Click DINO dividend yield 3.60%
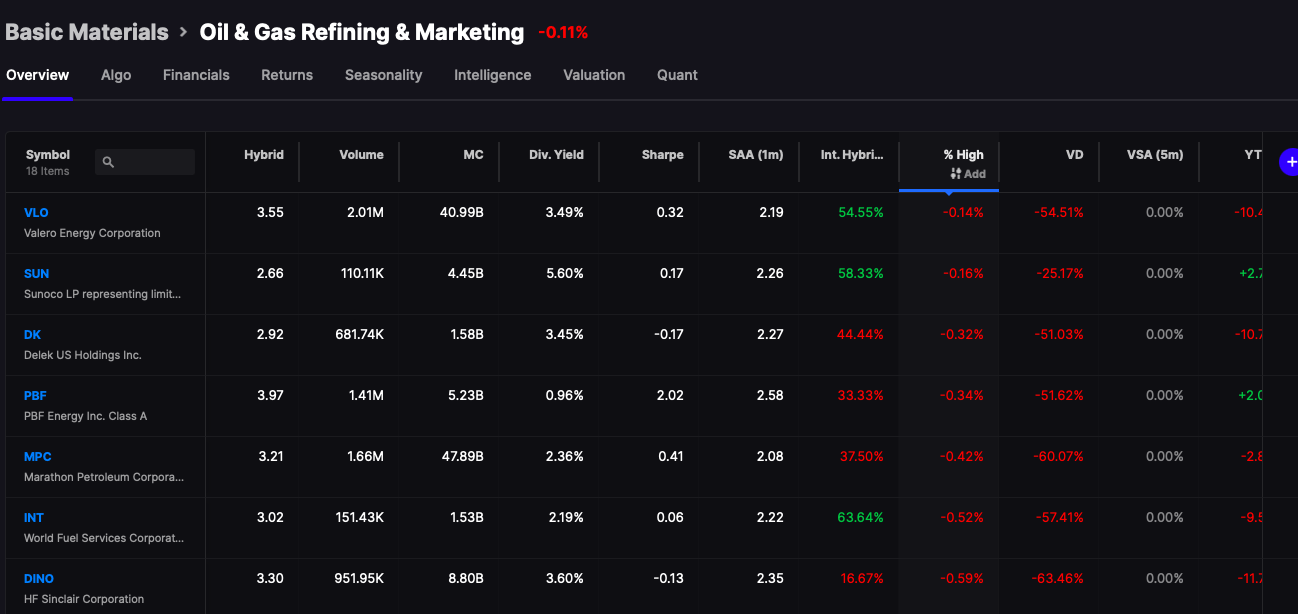1298x614 pixels. (x=565, y=579)
